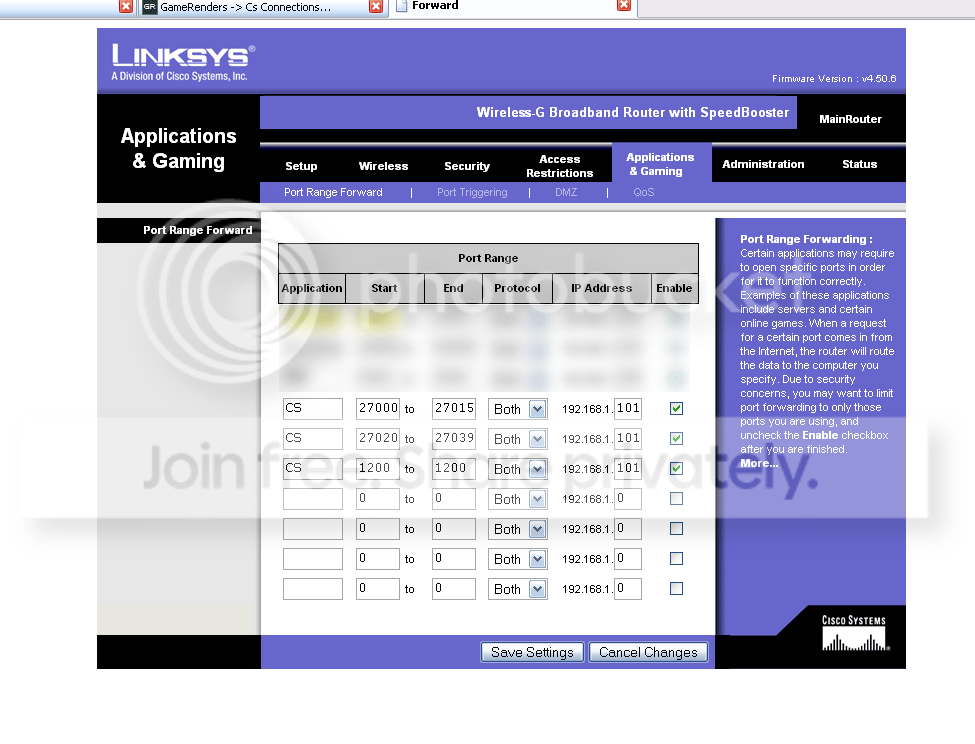The height and width of the screenshot is (744, 975).
Task: Check Enable in the third empty row
Action: click(677, 558)
